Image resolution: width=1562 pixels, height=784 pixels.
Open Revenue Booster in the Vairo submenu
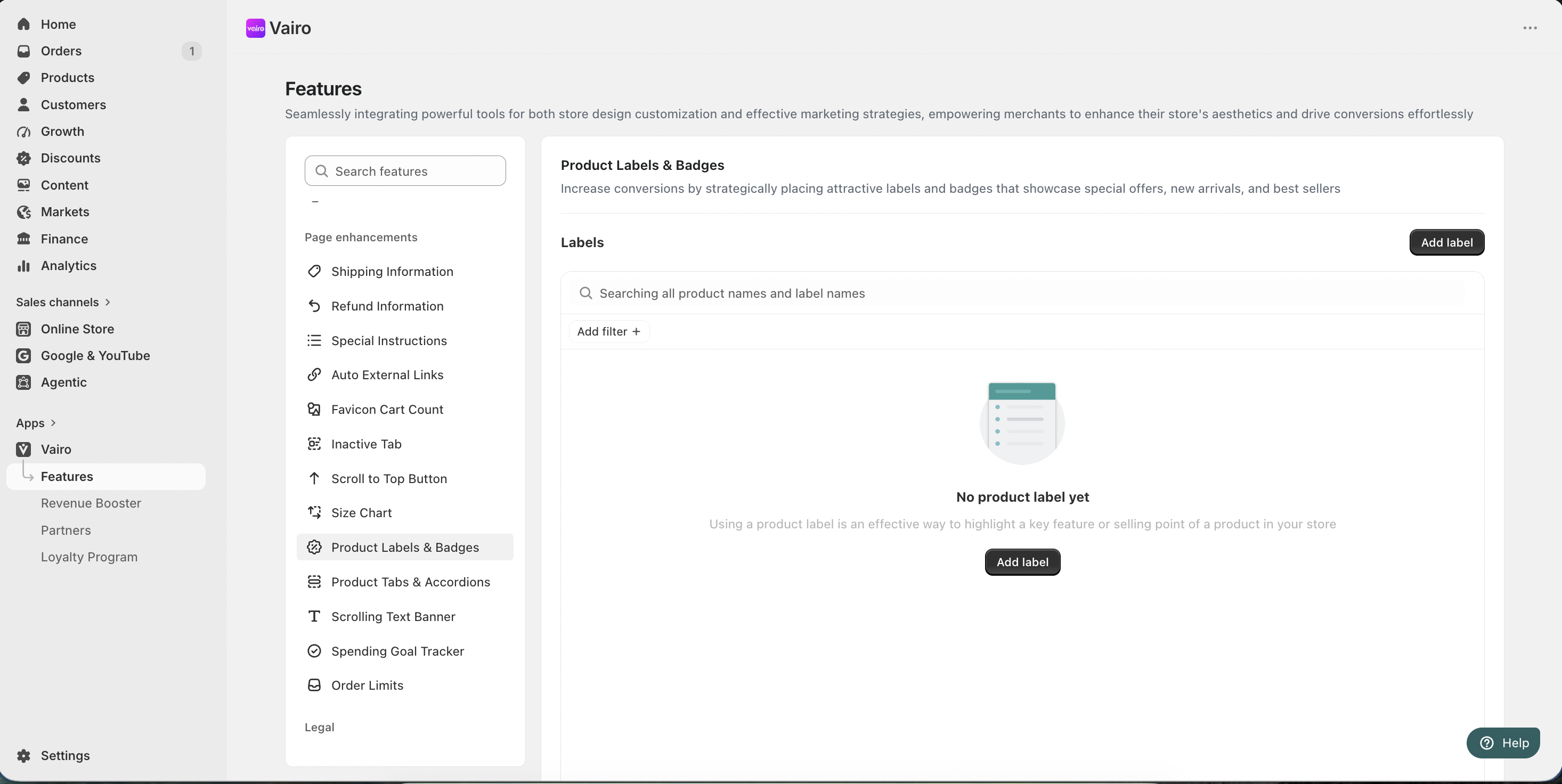(x=91, y=503)
